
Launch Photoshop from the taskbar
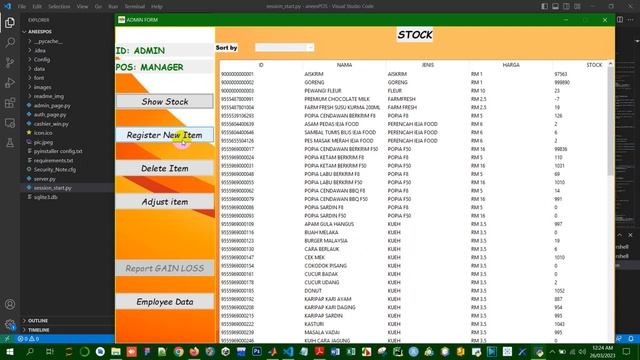[x=257, y=351]
